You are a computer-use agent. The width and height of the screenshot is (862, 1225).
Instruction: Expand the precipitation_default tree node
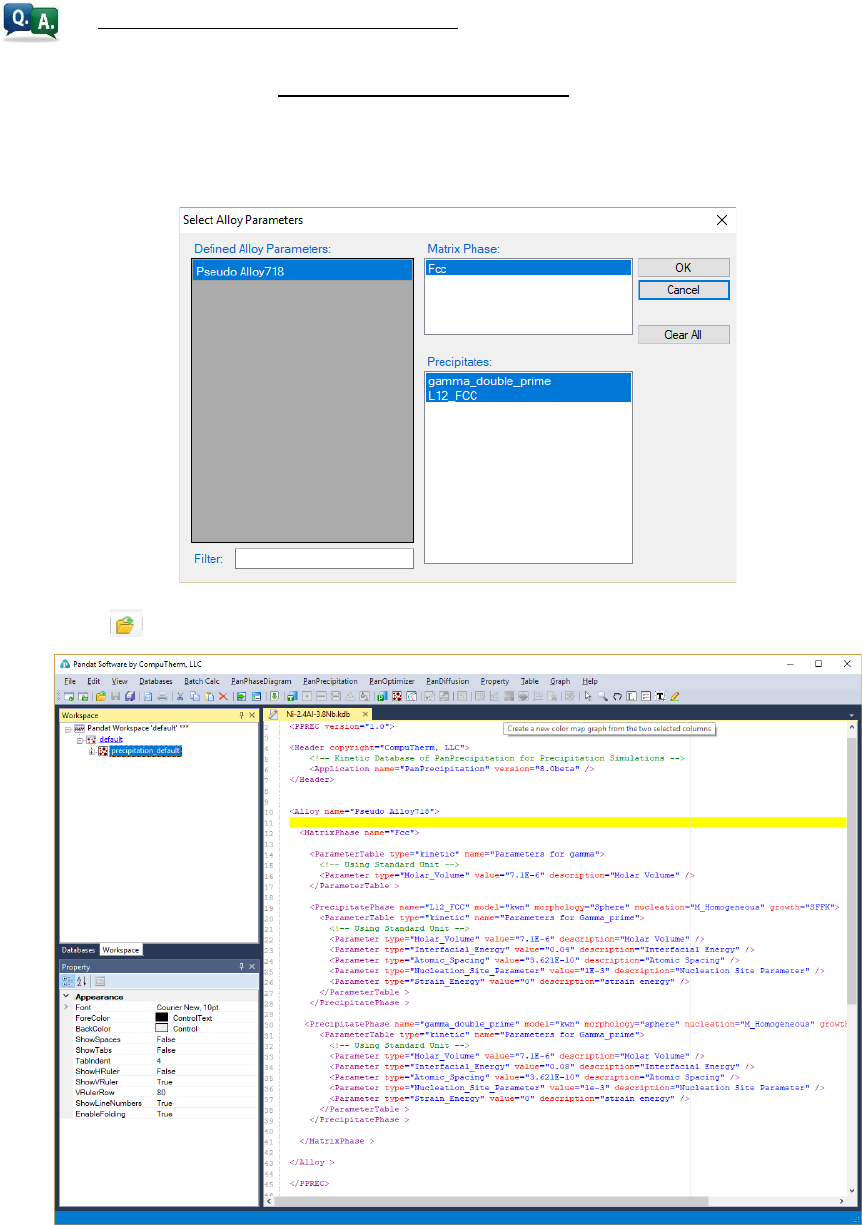[x=92, y=750]
